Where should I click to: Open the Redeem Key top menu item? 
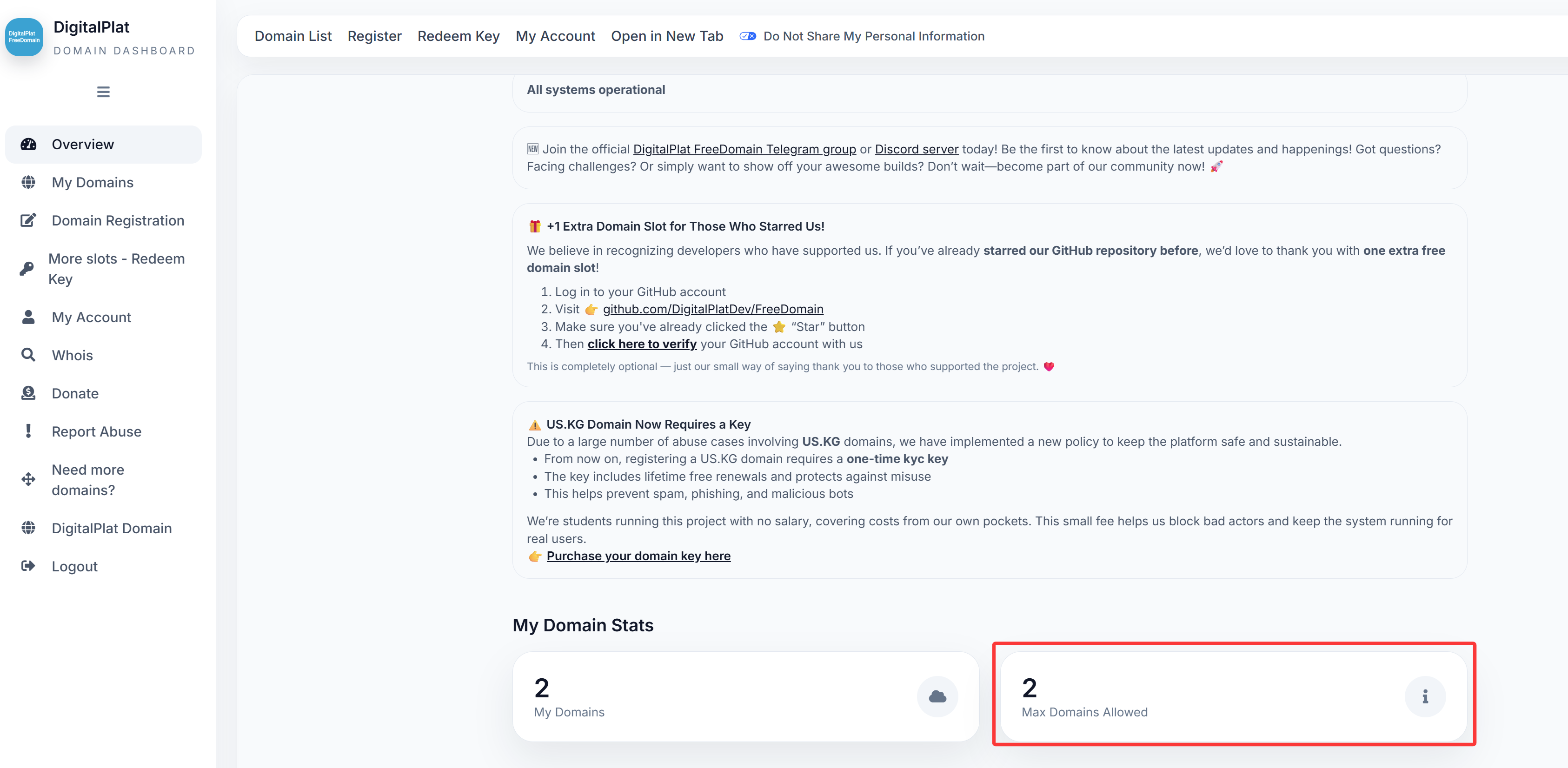458,37
